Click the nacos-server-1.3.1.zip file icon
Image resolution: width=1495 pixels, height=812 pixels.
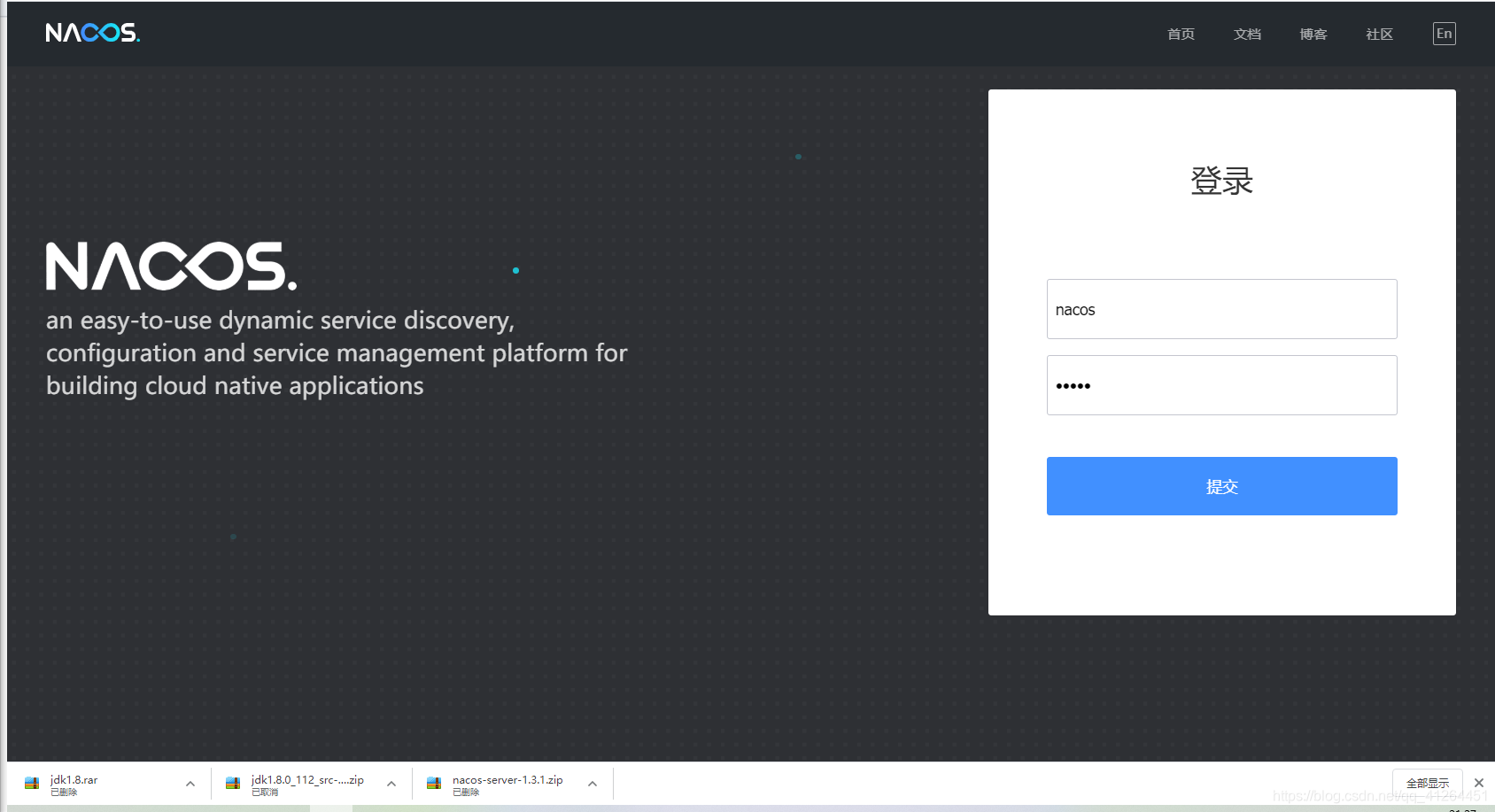tap(434, 784)
